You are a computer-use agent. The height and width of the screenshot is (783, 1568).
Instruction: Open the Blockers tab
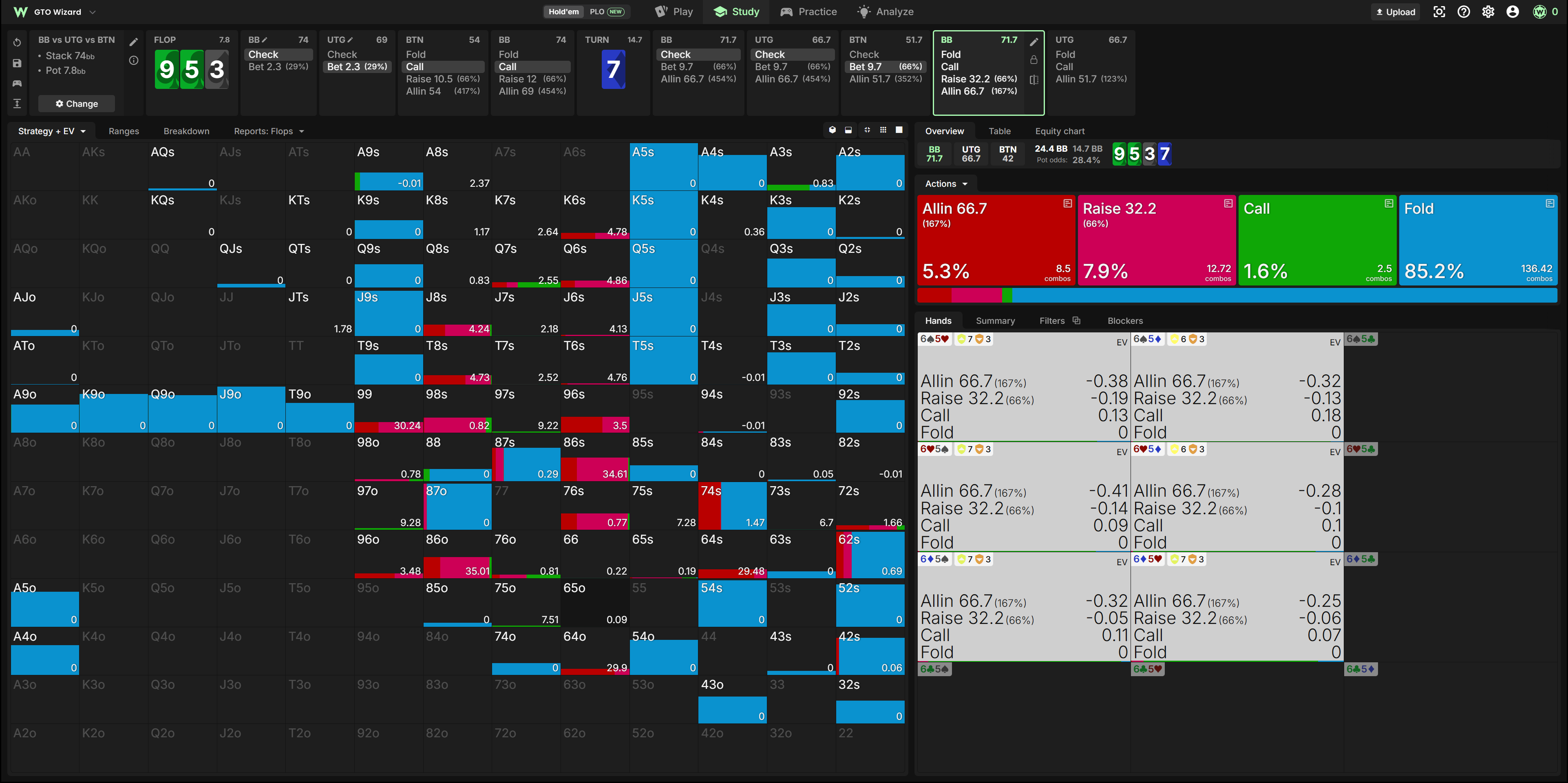pos(1125,321)
